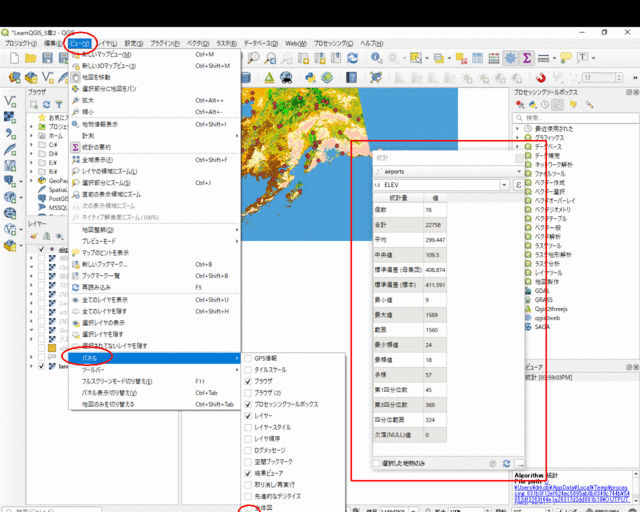The image size is (640, 512).
Task: Open the ラスタ menu
Action: (226, 43)
